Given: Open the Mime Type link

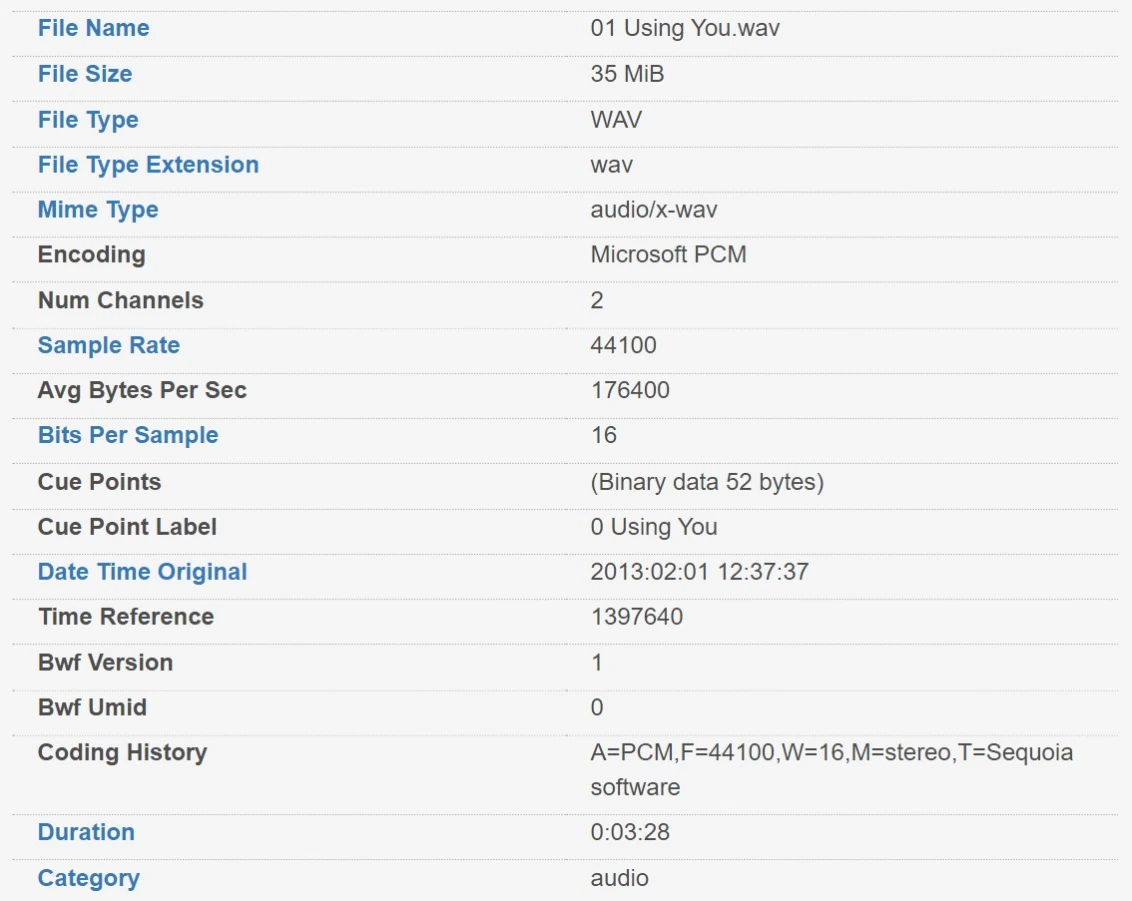Looking at the screenshot, I should [x=98, y=210].
